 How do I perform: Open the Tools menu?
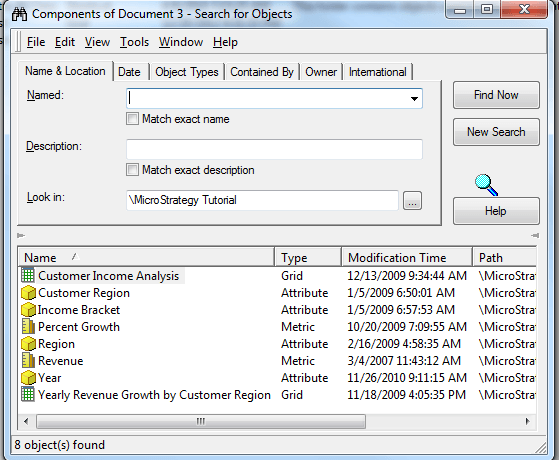tap(134, 42)
